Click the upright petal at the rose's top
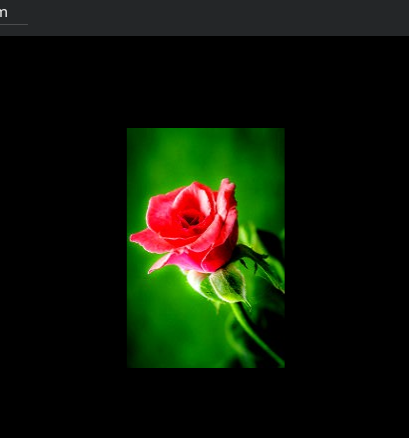This screenshot has height=438, width=409. (x=227, y=197)
